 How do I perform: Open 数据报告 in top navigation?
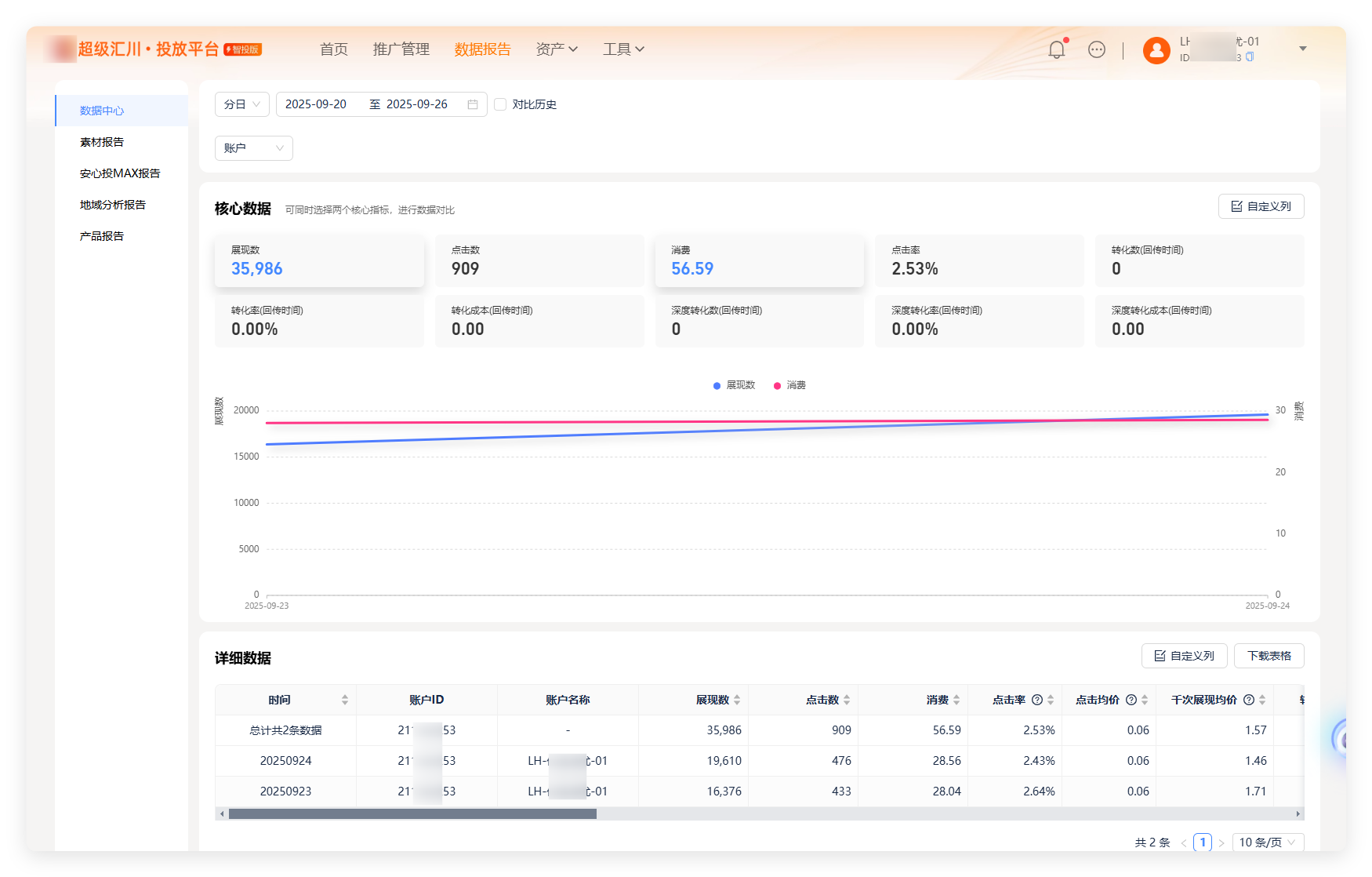point(483,49)
